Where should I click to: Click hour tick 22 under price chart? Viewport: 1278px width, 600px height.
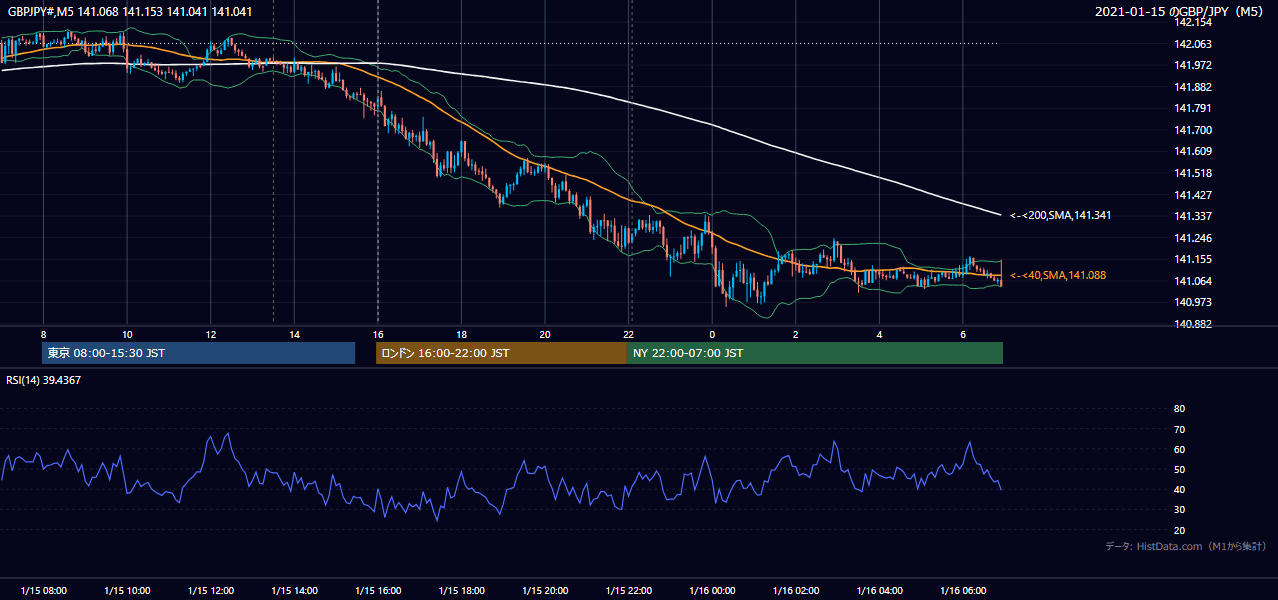[x=628, y=334]
